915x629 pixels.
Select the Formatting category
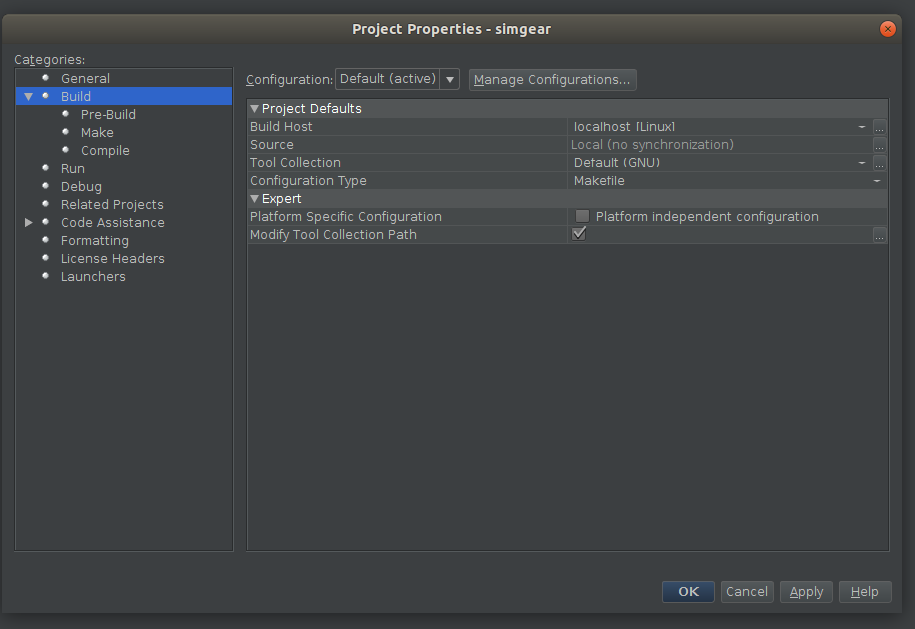(x=95, y=241)
